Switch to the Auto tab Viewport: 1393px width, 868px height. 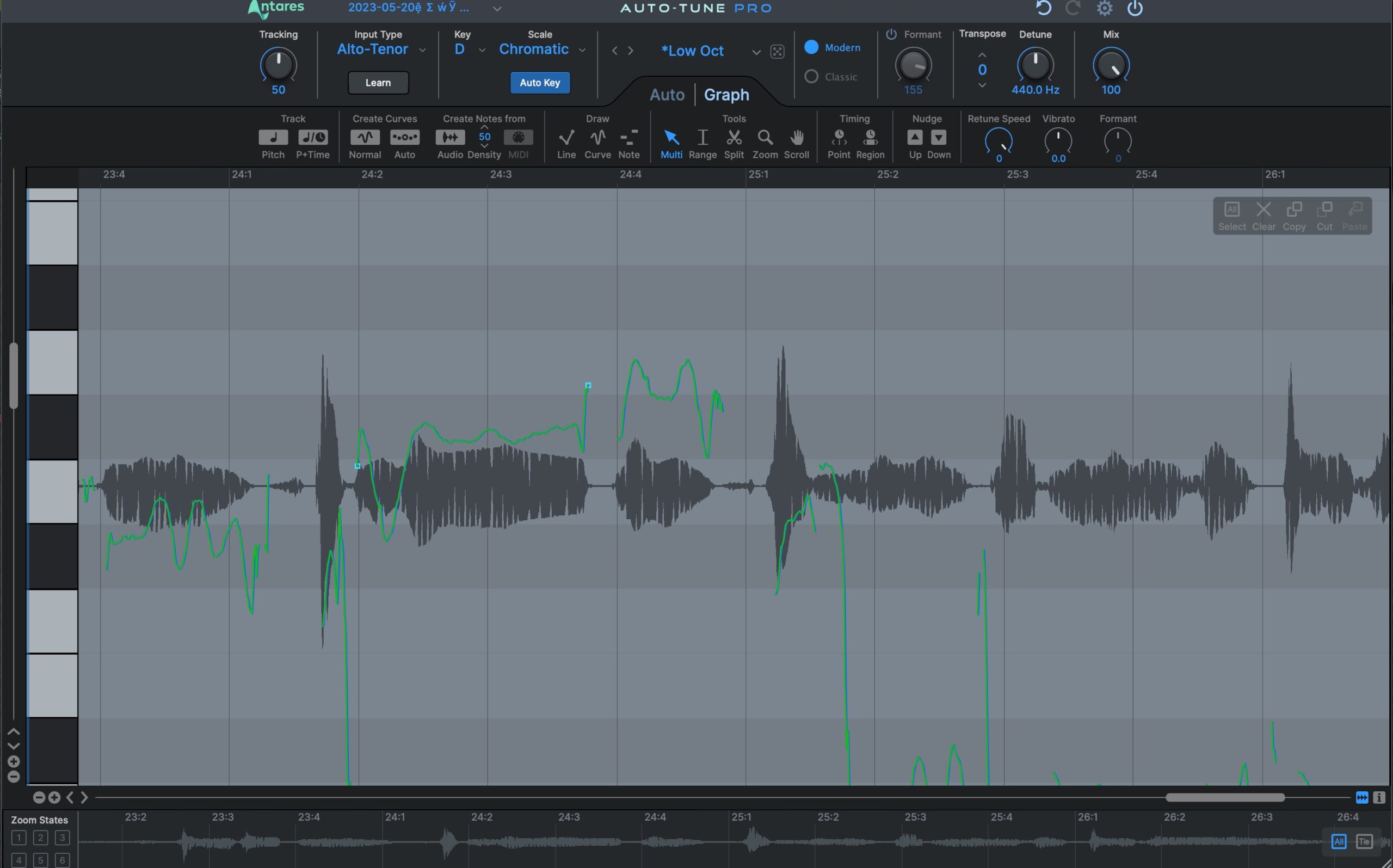667,94
